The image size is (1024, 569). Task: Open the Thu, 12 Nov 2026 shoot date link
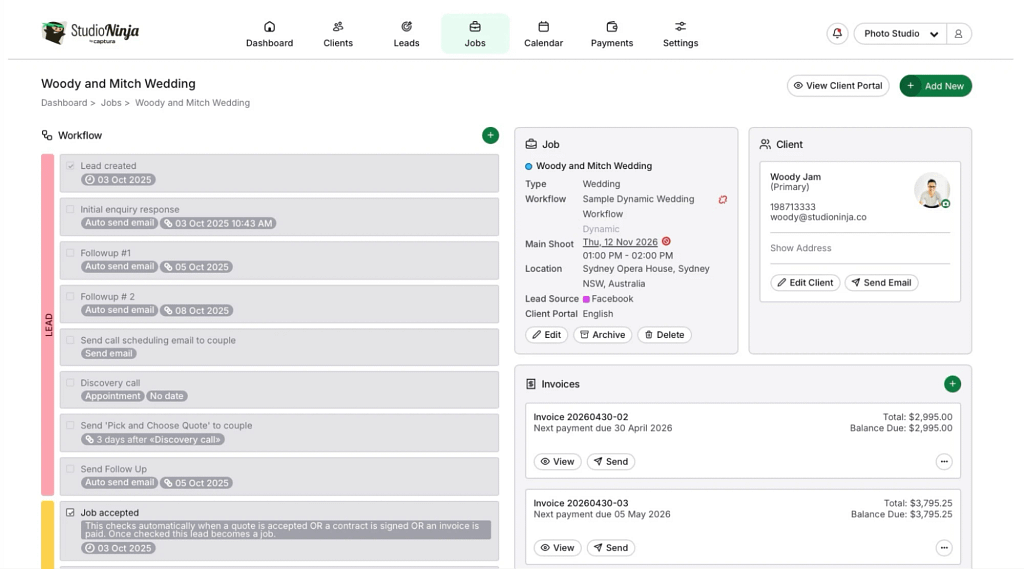point(620,242)
